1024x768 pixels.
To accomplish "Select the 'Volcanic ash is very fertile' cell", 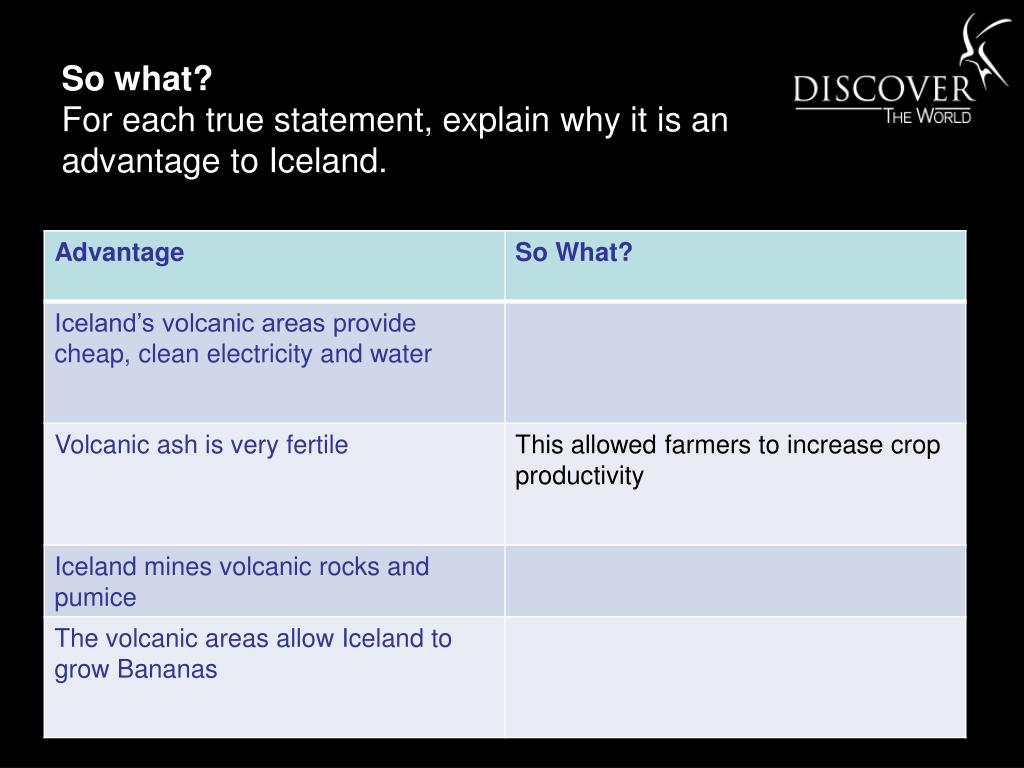I will [x=274, y=484].
